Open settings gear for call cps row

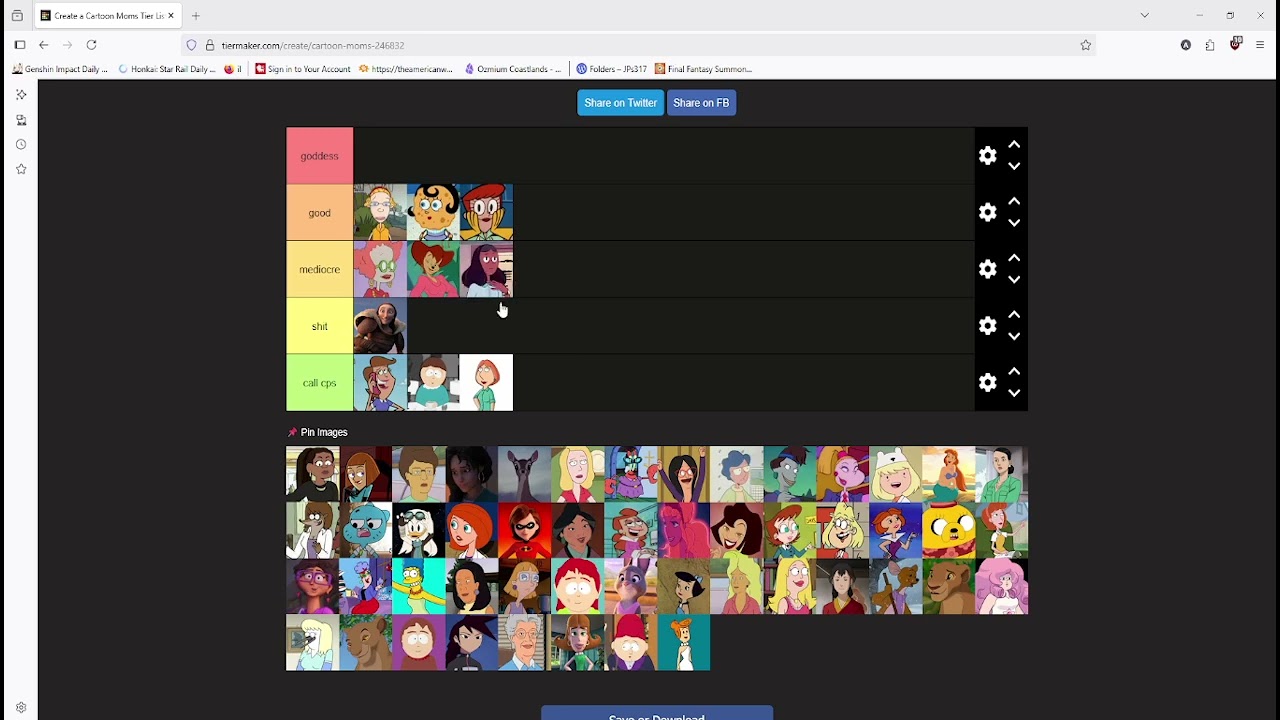point(988,383)
